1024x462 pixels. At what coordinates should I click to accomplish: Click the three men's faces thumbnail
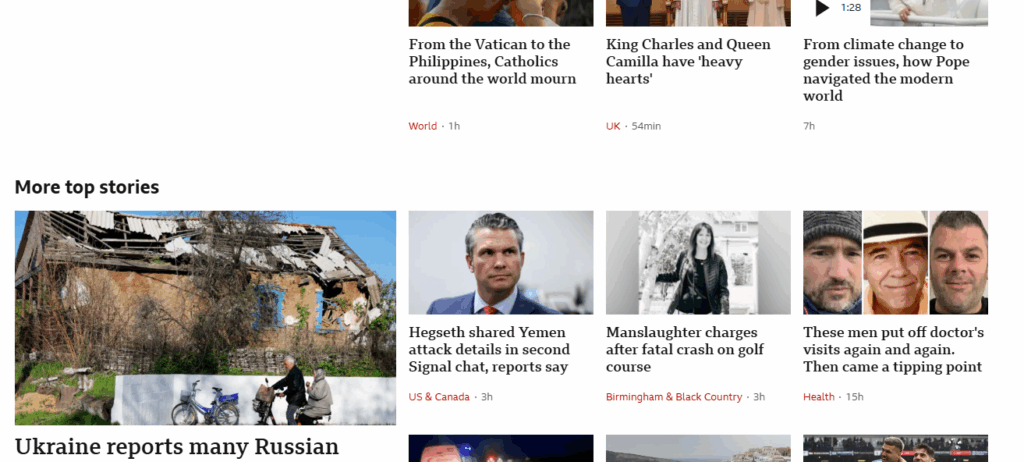[x=895, y=262]
